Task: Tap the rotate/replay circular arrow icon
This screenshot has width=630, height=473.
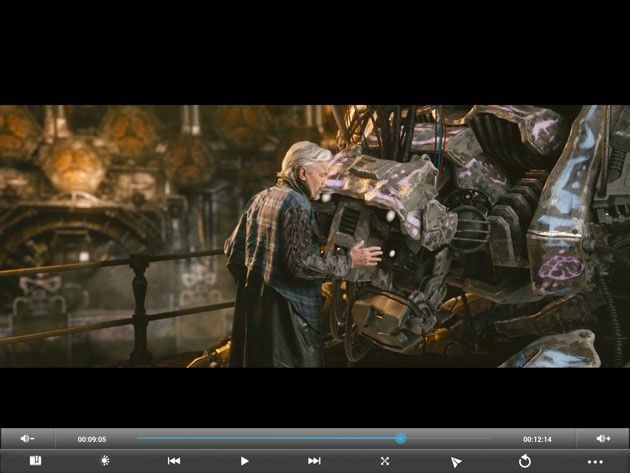Action: [525, 461]
